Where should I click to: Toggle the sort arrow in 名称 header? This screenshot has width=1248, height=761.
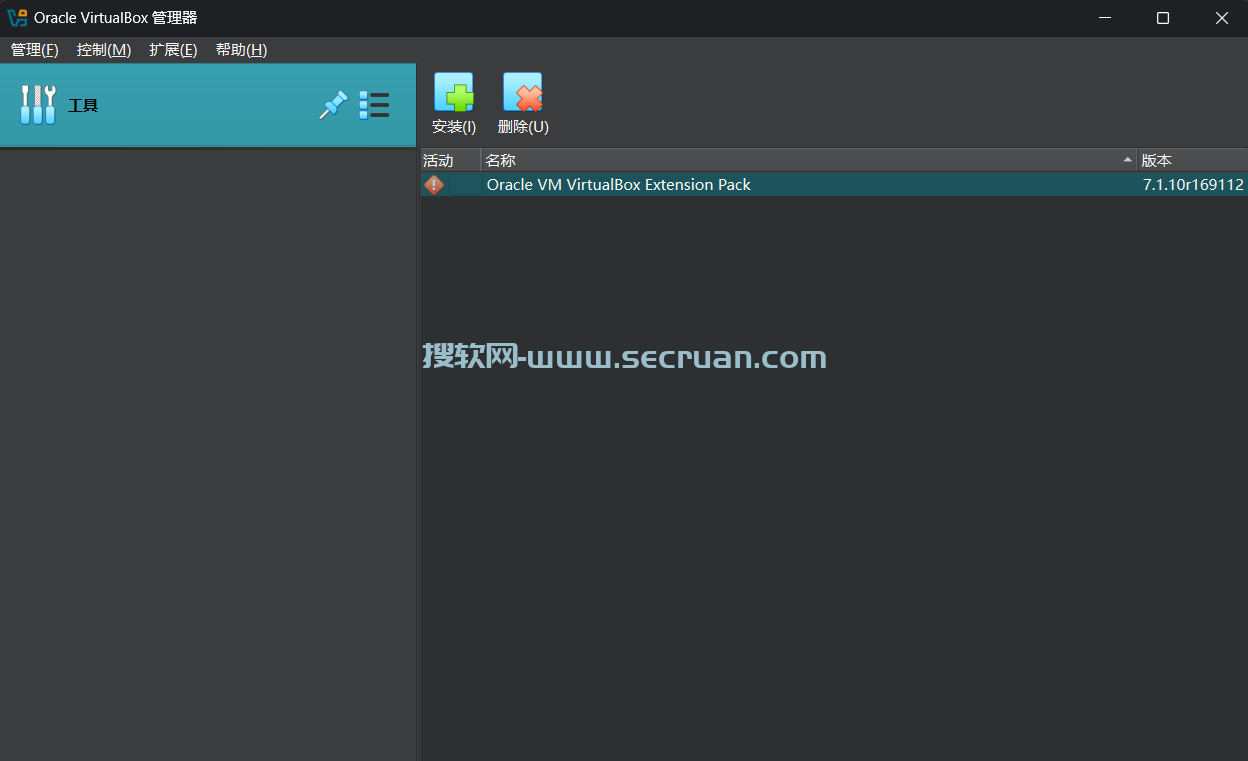tap(1128, 160)
